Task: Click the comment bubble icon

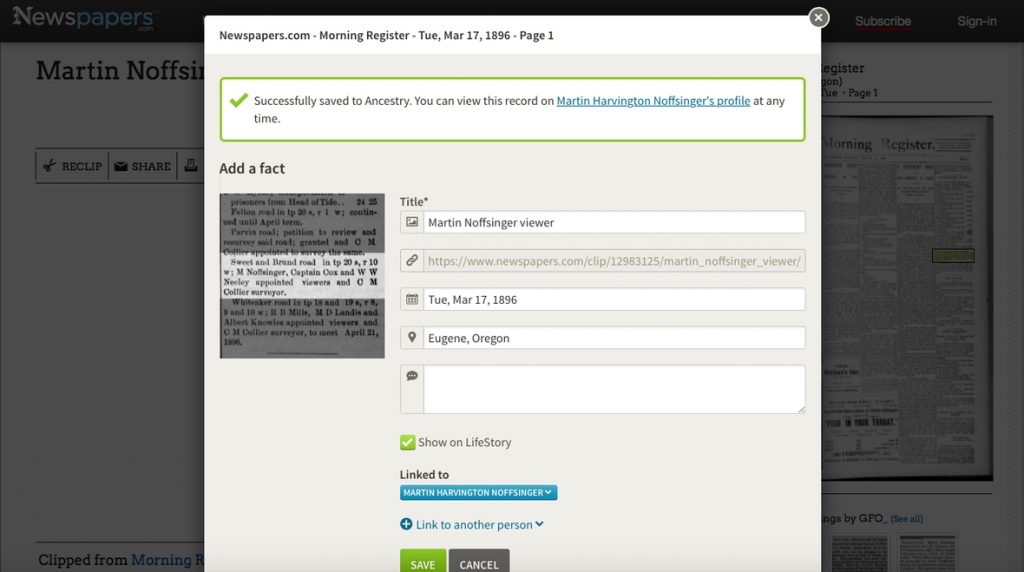Action: 411,377
